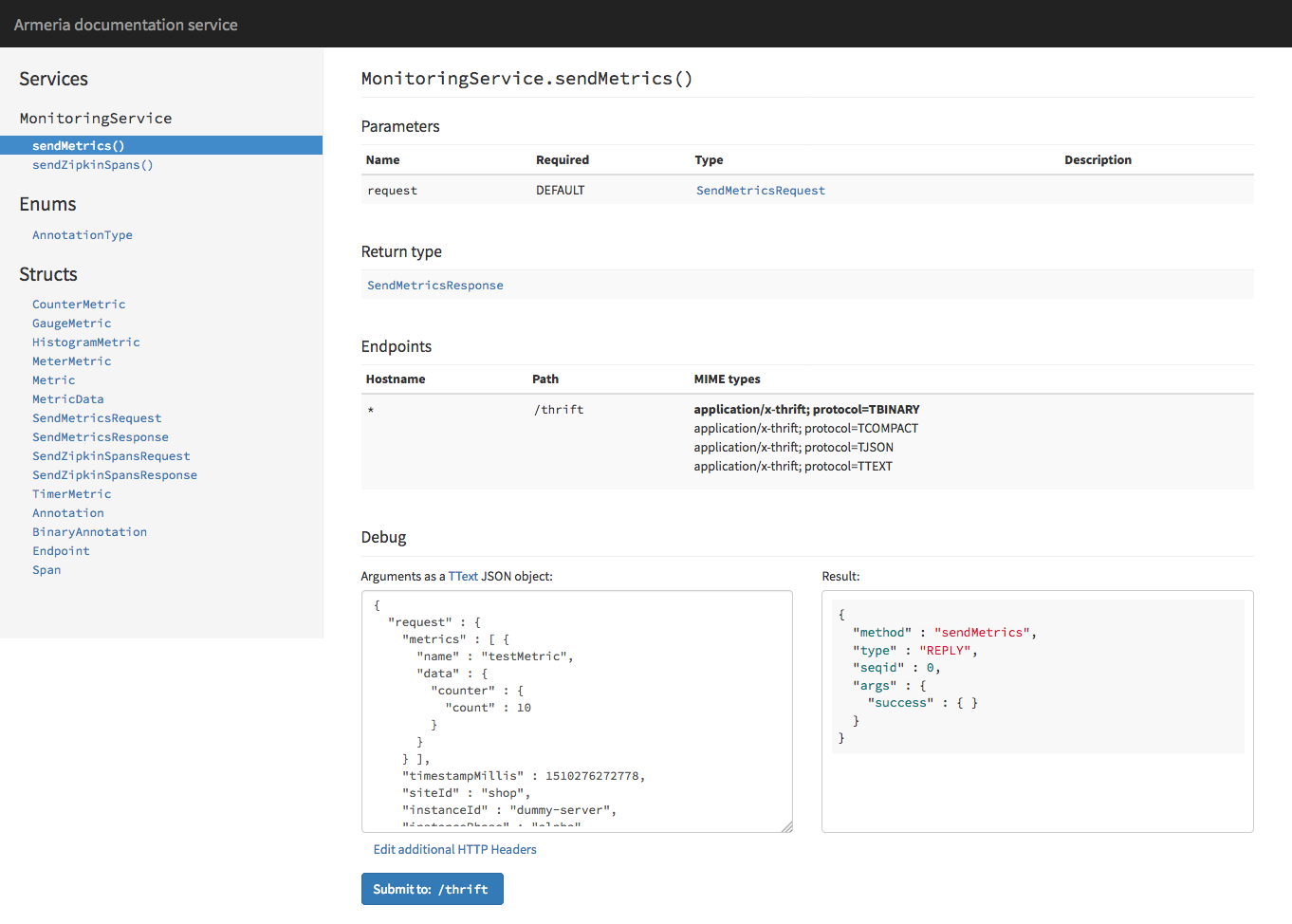The width and height of the screenshot is (1292, 924).
Task: View the Span struct definition
Action: [x=46, y=569]
